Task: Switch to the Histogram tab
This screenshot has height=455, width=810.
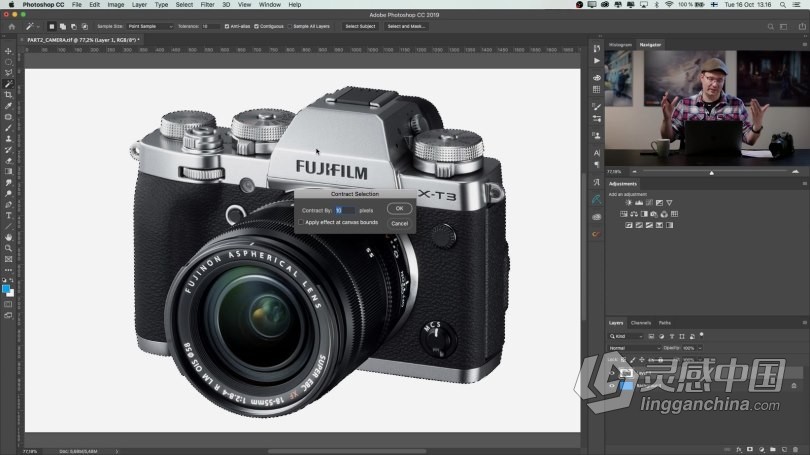Action: 620,45
